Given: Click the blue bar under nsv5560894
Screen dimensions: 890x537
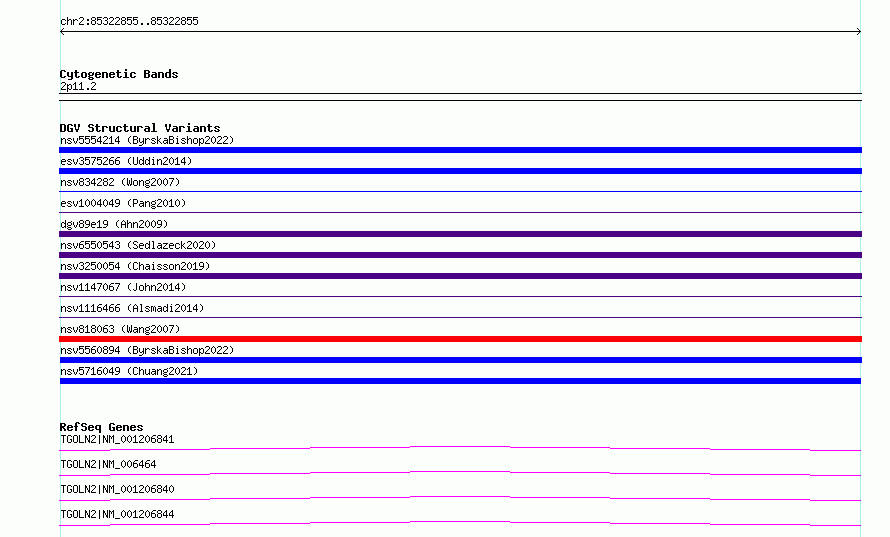Looking at the screenshot, I should (x=460, y=360).
